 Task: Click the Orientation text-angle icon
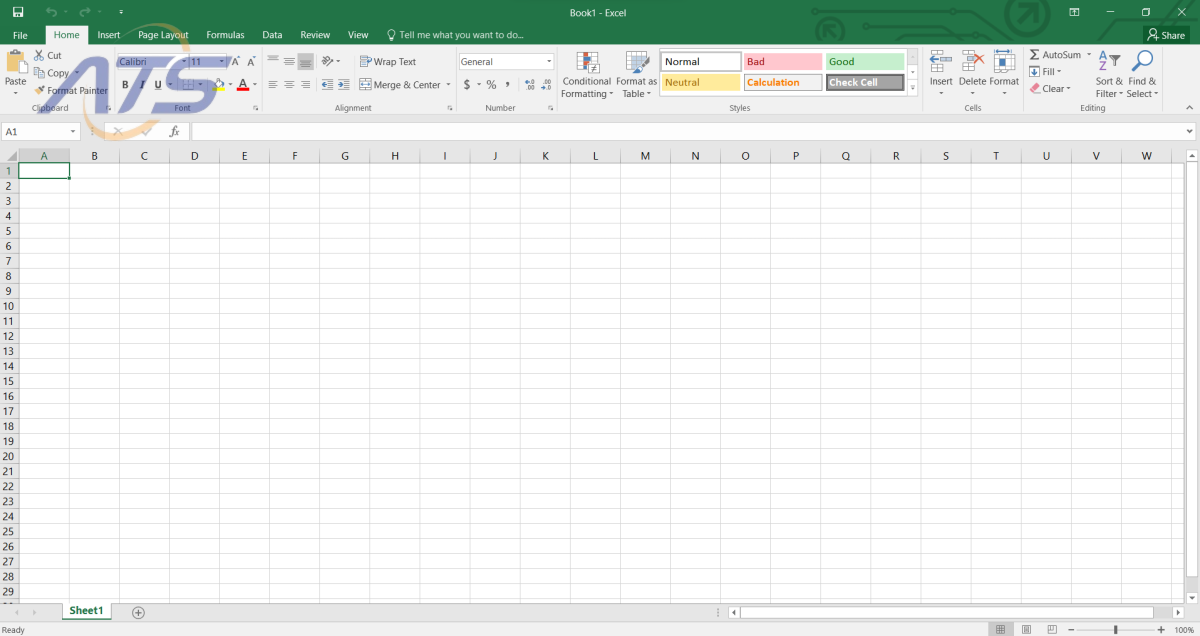[328, 62]
